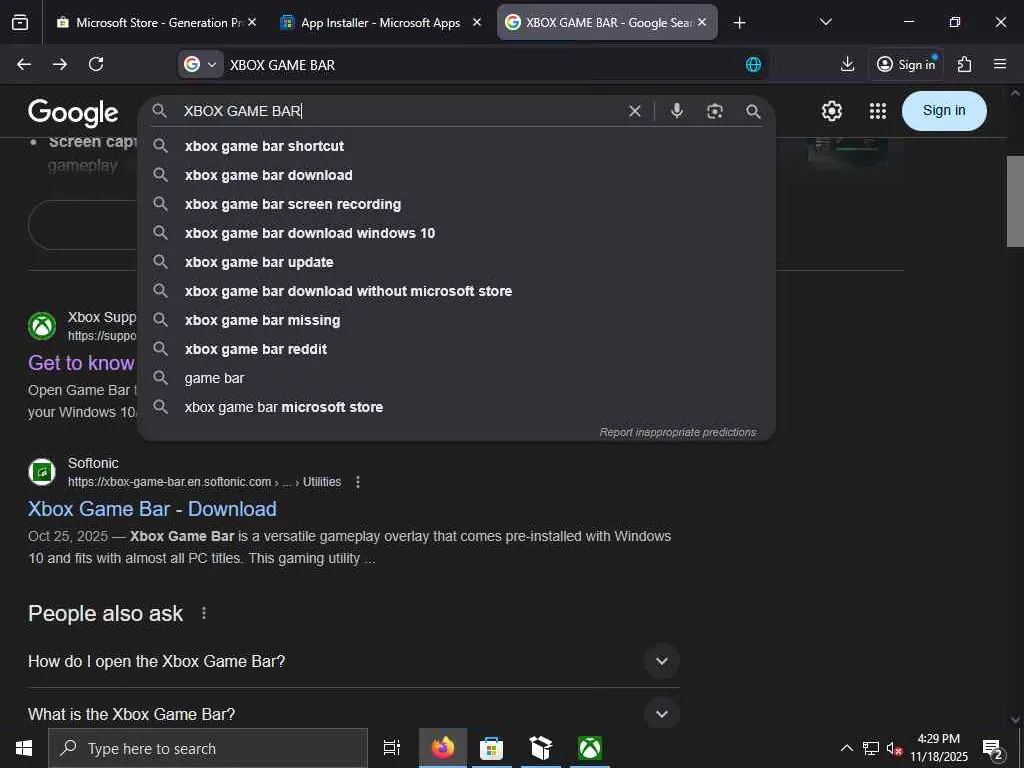Click Report inappropriate predictions link

tap(678, 432)
